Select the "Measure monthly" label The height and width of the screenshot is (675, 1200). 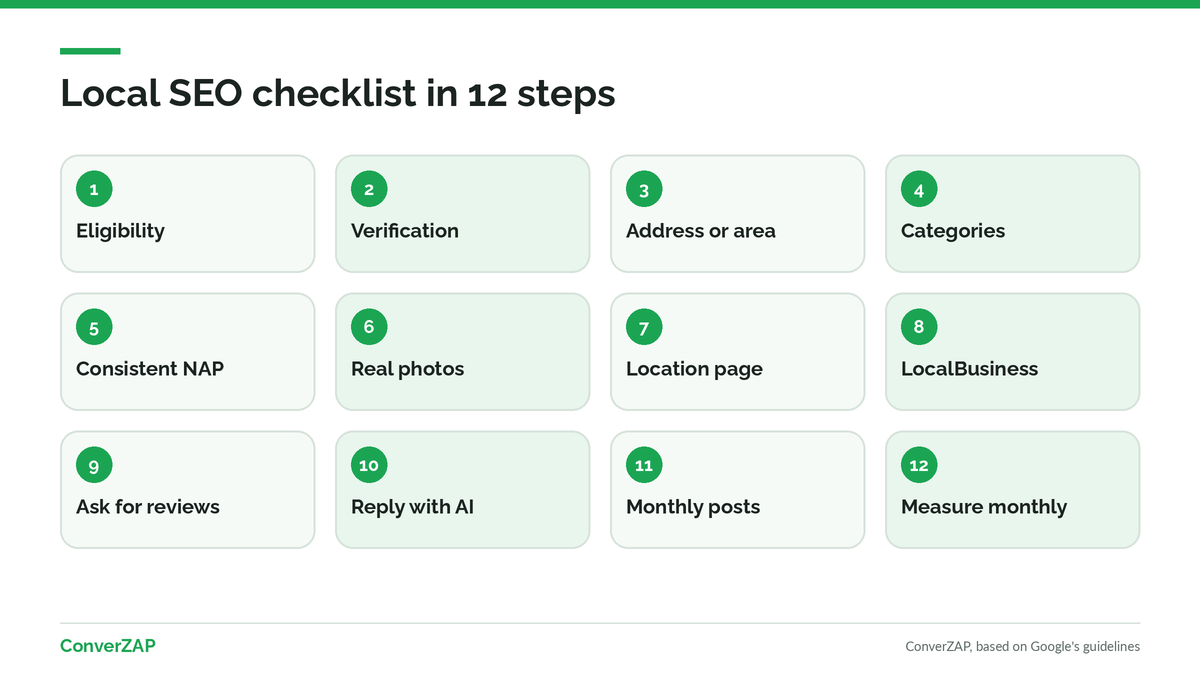984,507
